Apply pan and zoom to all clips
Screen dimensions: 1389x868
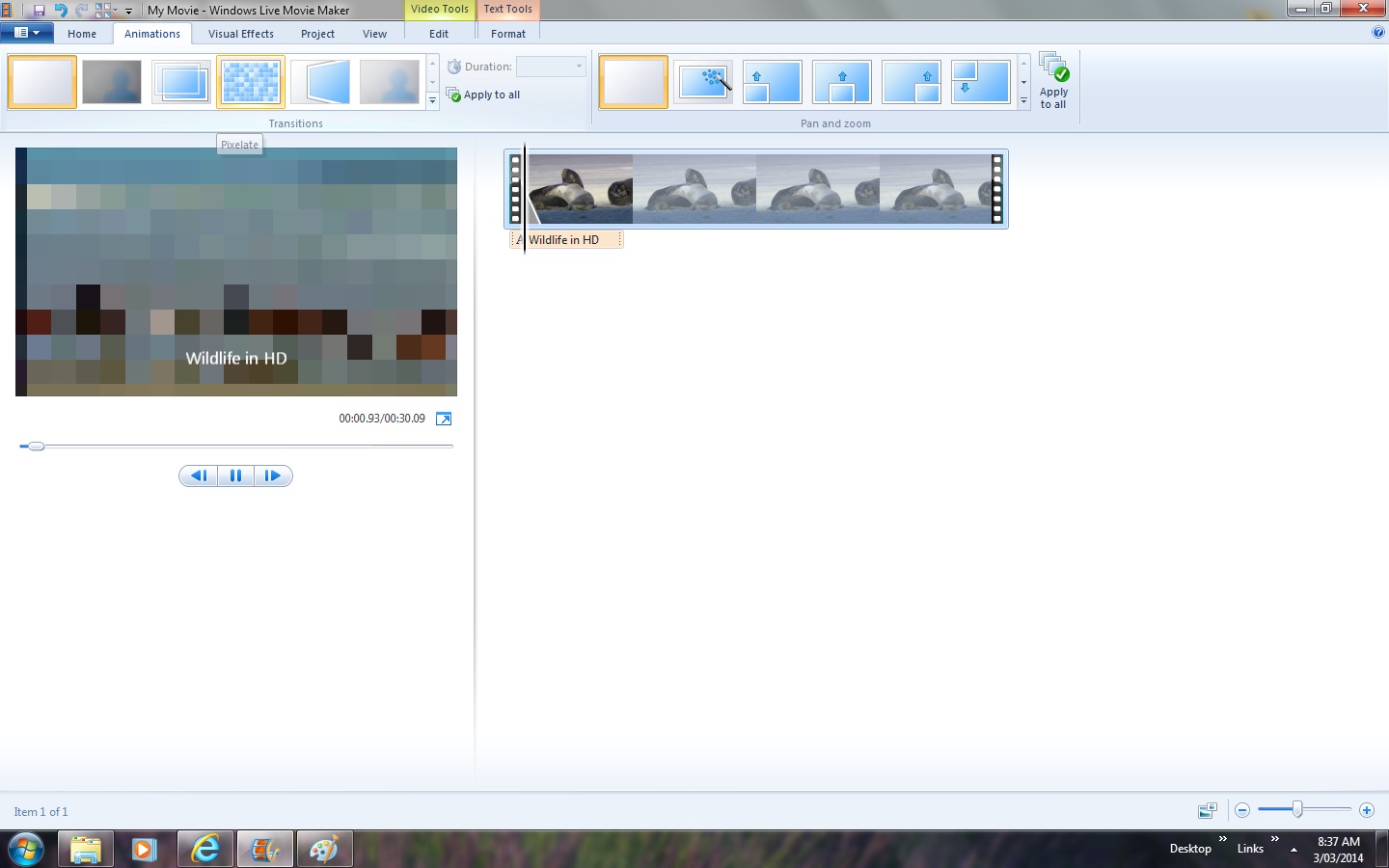[x=1053, y=81]
